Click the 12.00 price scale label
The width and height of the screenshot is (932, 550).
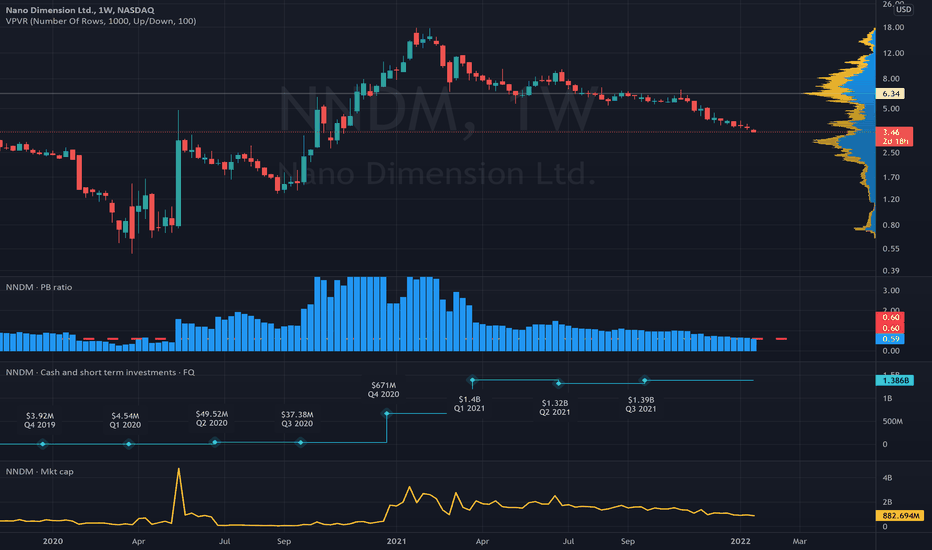(x=893, y=53)
